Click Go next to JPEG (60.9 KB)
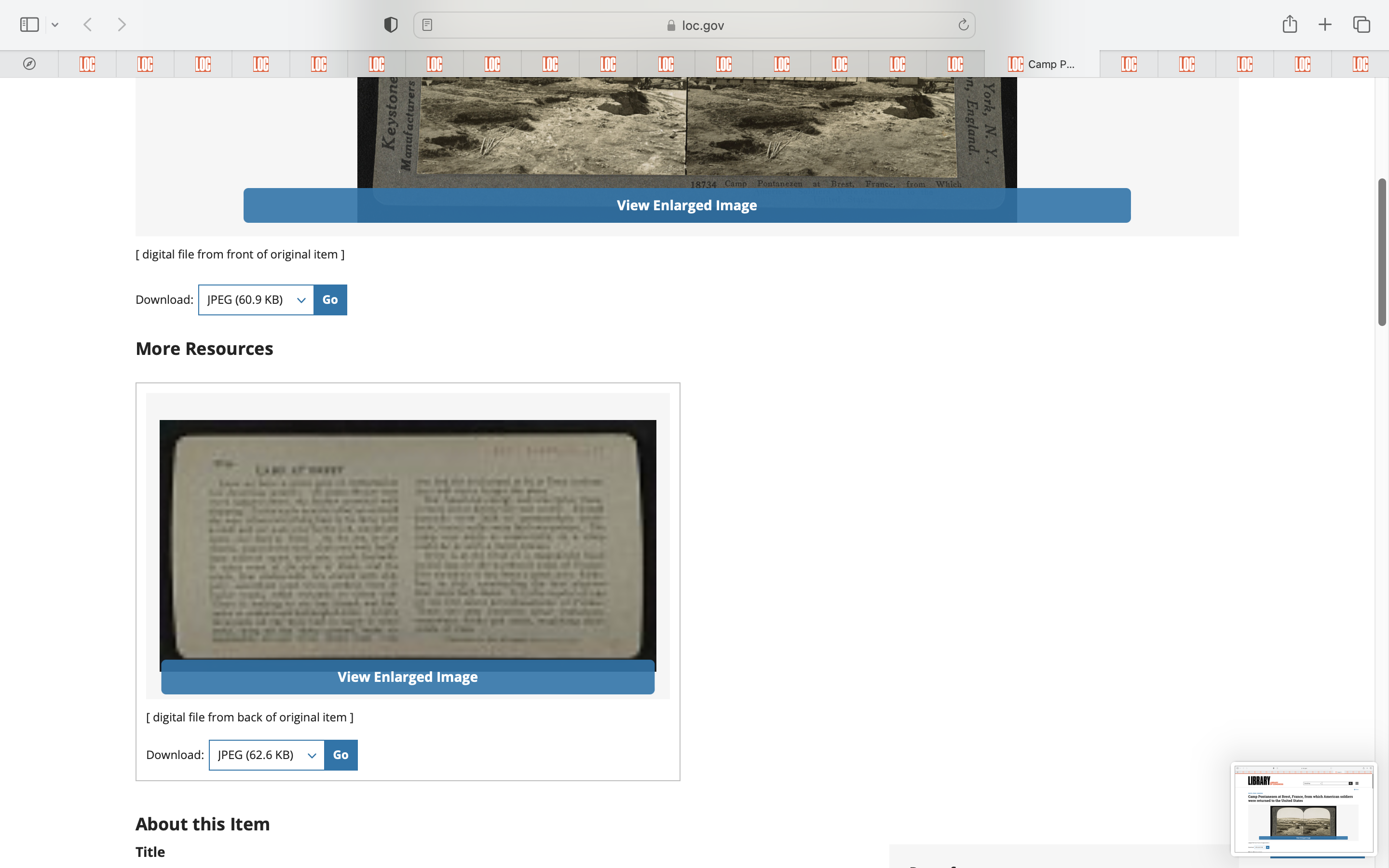This screenshot has width=1389, height=868. click(x=330, y=299)
